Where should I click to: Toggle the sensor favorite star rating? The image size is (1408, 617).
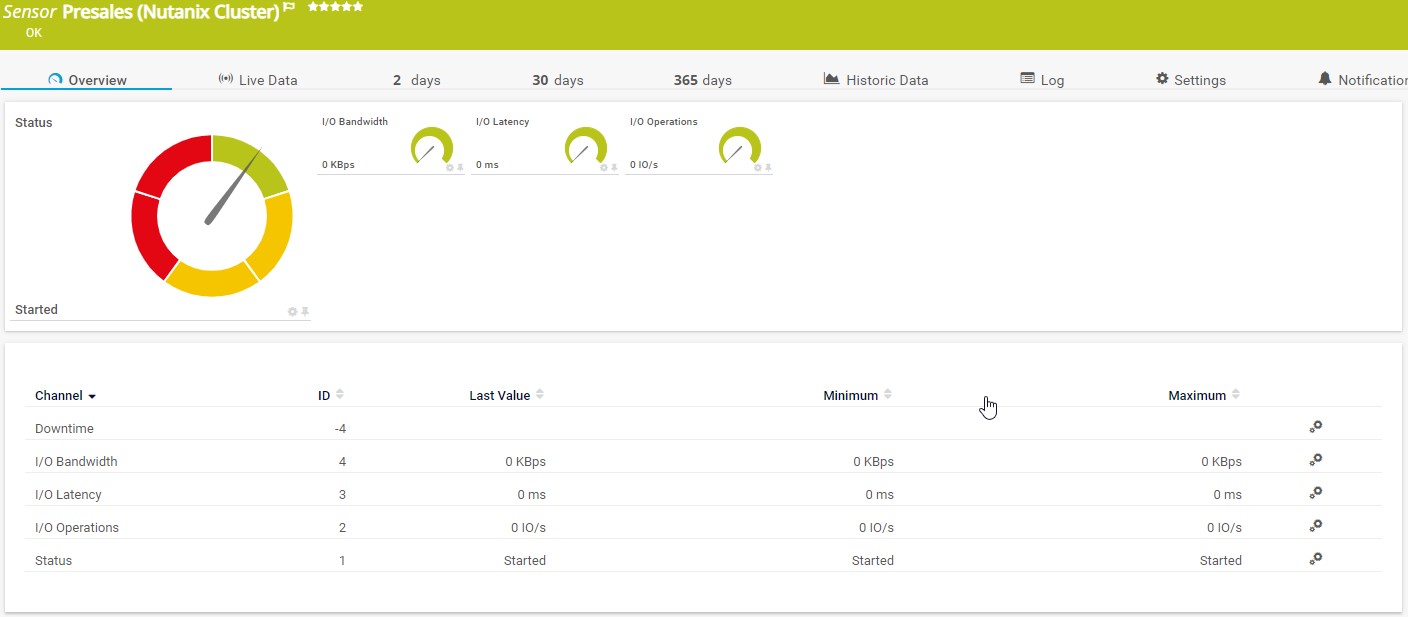coord(335,7)
